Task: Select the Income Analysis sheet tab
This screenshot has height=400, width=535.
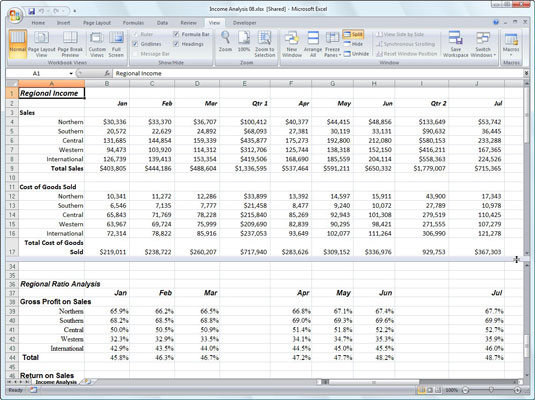Action: click(x=56, y=382)
